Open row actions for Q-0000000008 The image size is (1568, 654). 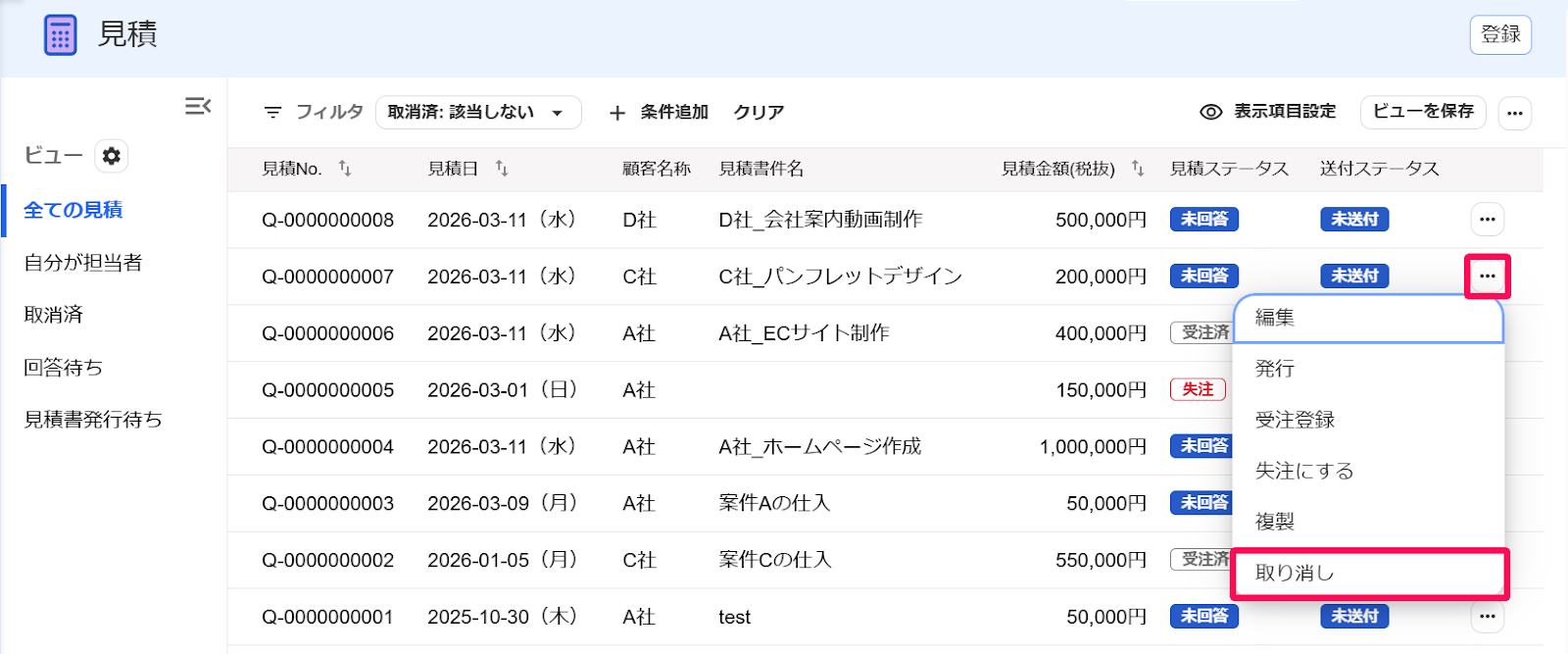[x=1488, y=220]
